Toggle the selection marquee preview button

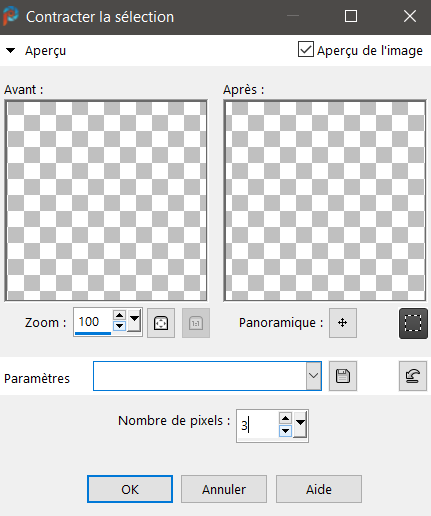click(413, 323)
